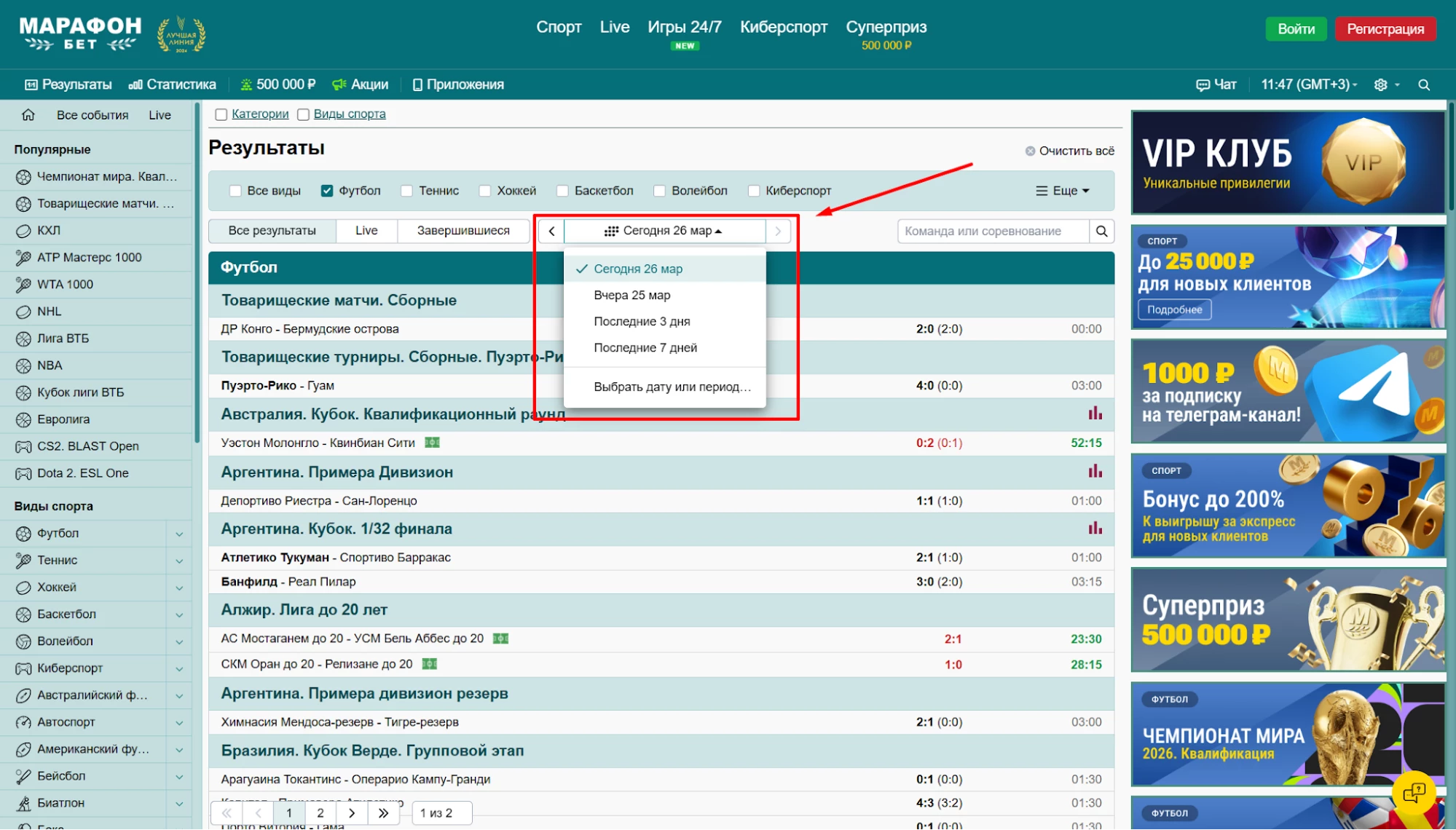
Task: Open statistics icon for Argentina Primera Division
Action: (x=1095, y=472)
